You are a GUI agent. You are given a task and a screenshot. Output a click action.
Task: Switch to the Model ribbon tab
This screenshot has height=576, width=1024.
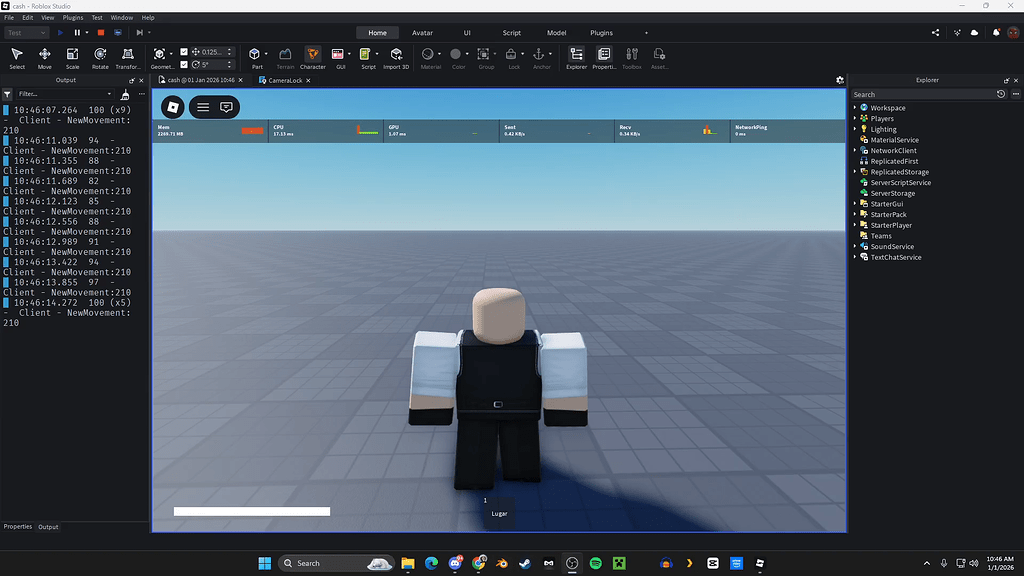(x=556, y=33)
